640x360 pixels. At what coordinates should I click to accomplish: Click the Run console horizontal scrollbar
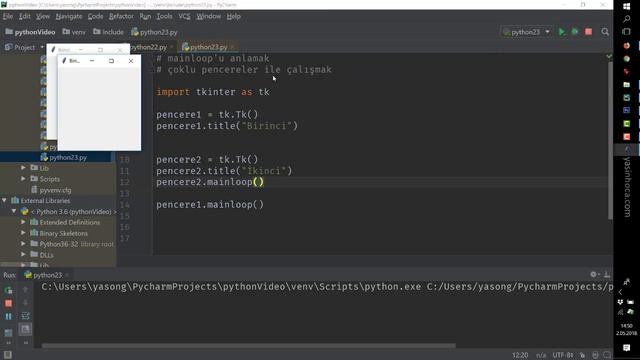coord(249,346)
